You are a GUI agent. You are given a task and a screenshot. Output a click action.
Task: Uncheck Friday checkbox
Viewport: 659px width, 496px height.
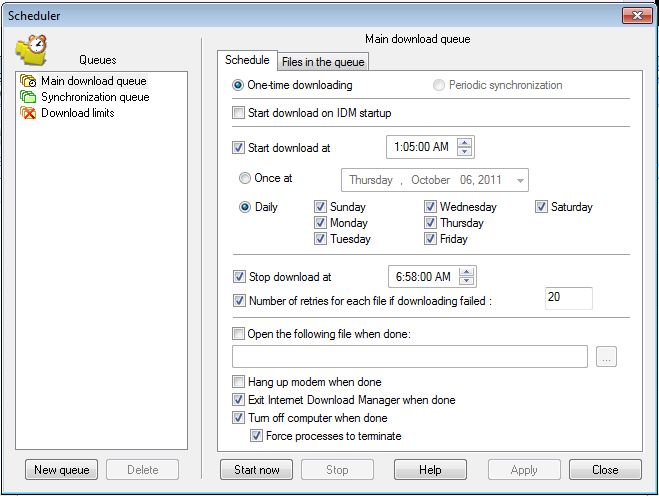[430, 239]
